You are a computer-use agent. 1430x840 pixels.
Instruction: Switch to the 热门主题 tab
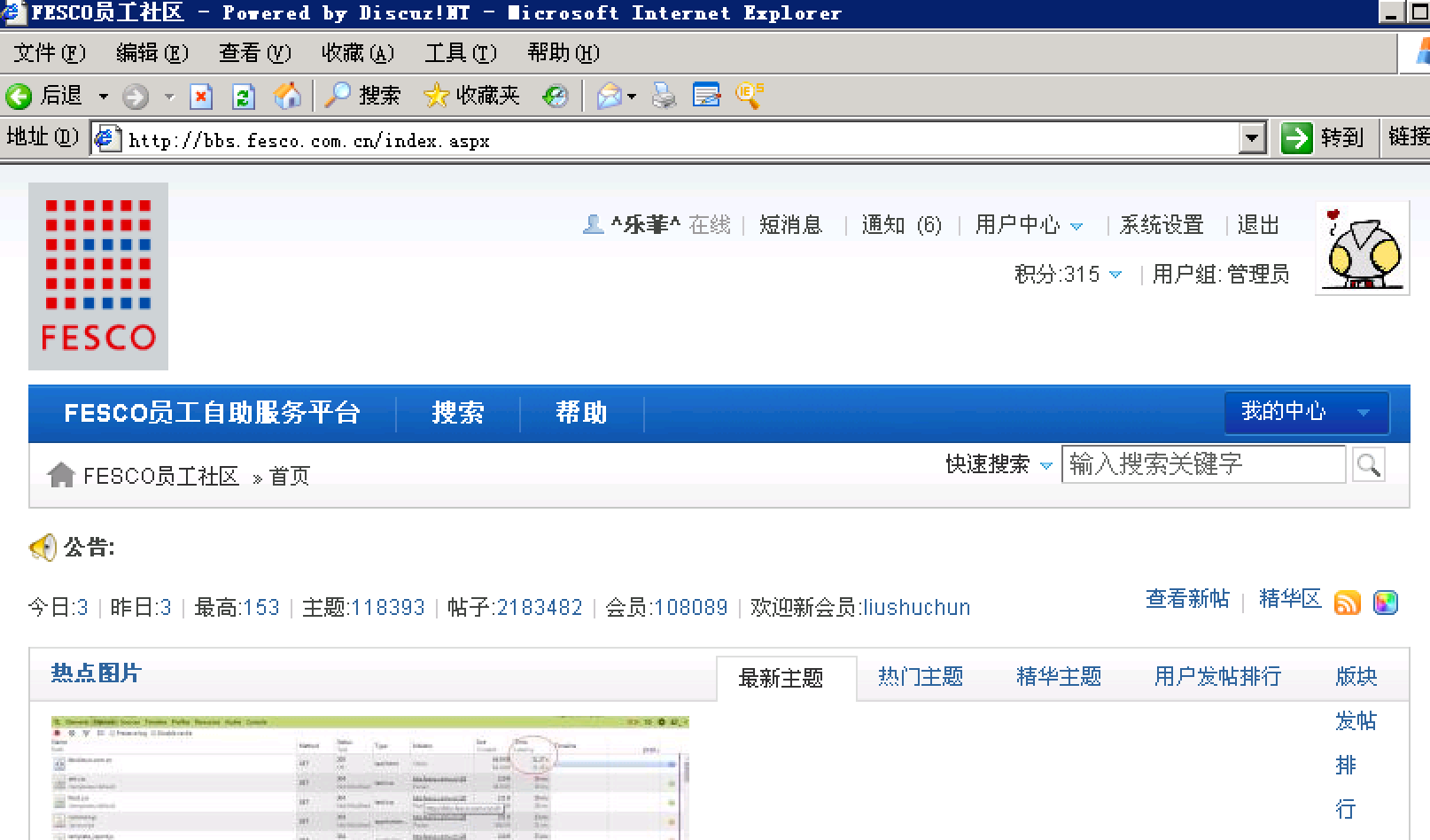click(921, 677)
